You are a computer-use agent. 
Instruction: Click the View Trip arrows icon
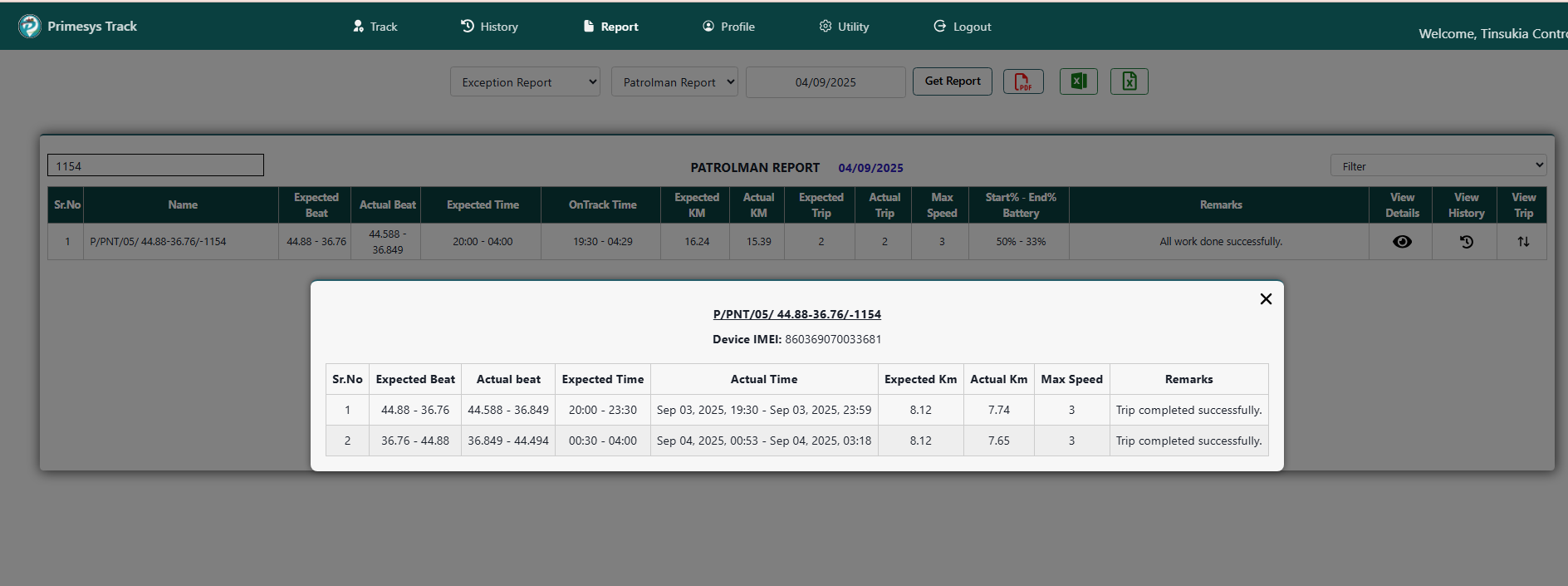click(1523, 242)
